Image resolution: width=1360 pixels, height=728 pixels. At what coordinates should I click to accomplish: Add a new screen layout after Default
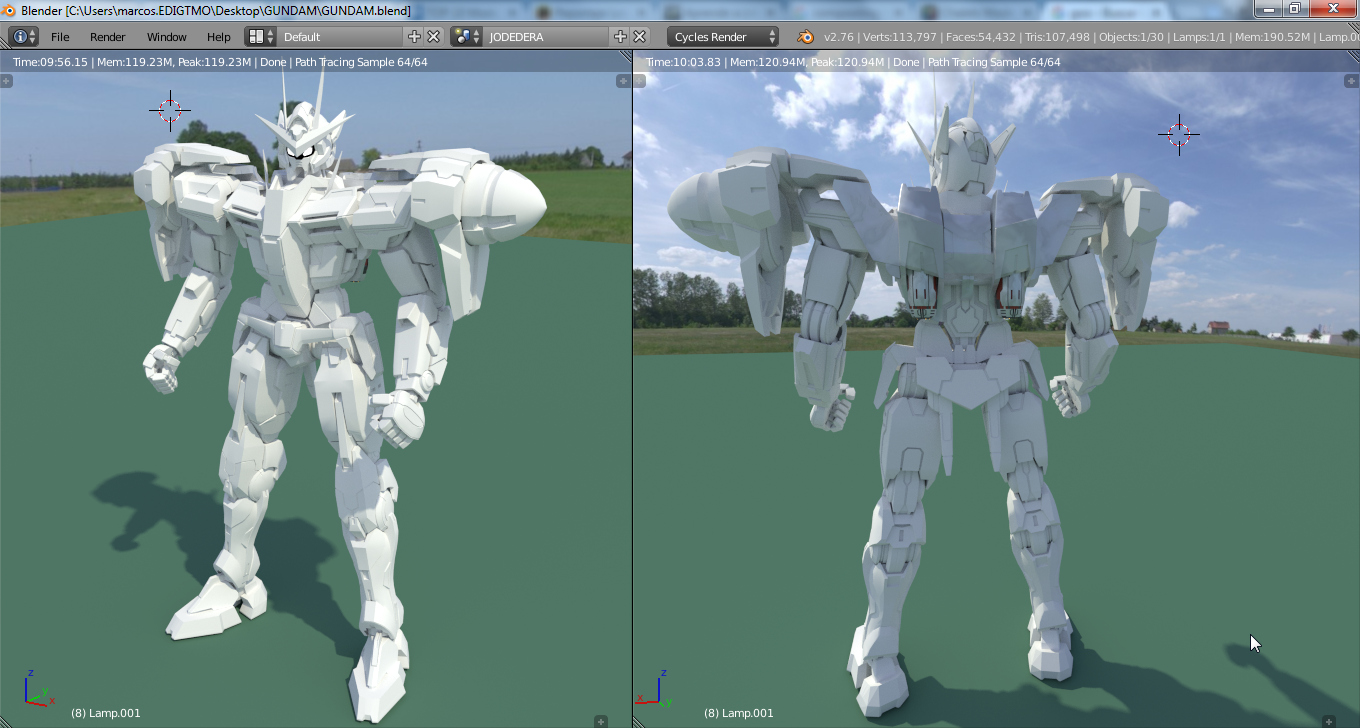tap(415, 37)
